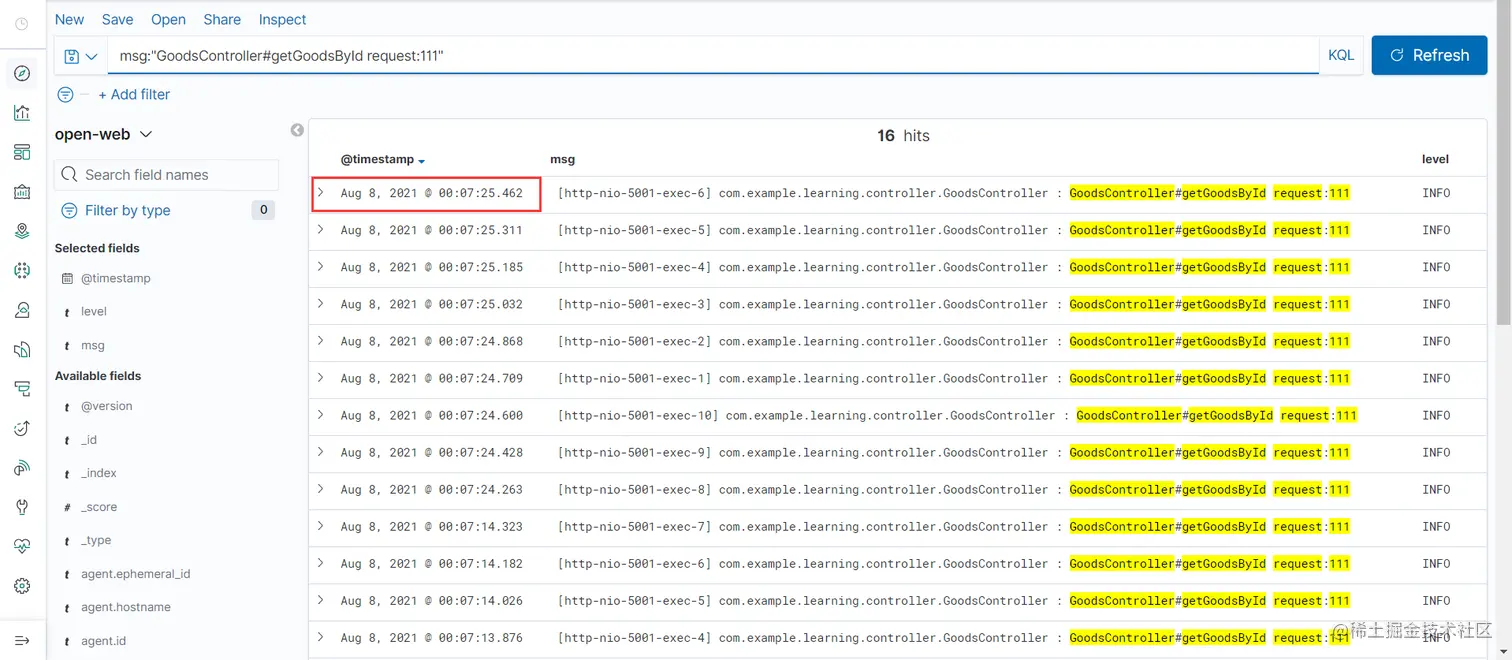
Task: Collapse the field sidebar arrow icon
Action: click(297, 130)
